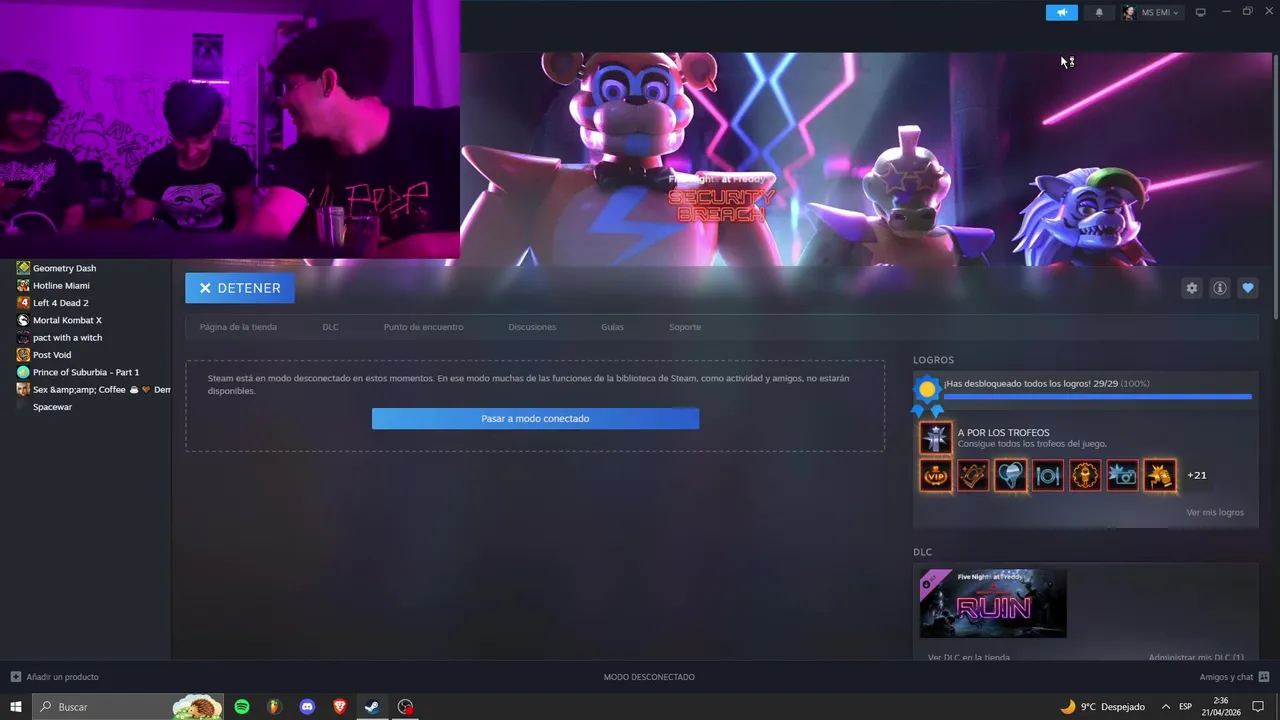This screenshot has width=1280, height=720.
Task: Expand the +21 more achievements
Action: tap(1197, 476)
